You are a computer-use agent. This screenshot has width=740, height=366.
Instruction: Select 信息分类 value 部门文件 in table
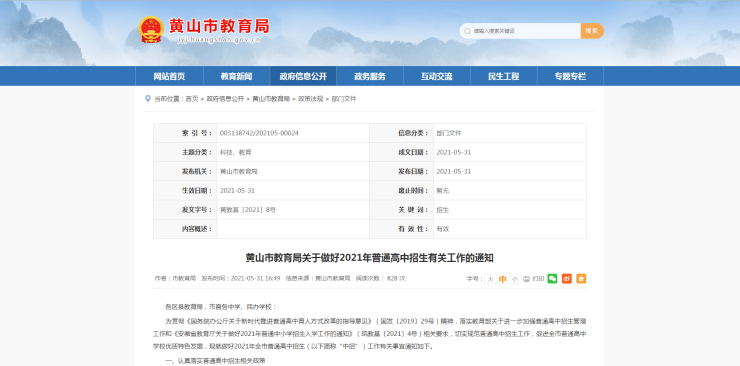(x=449, y=133)
